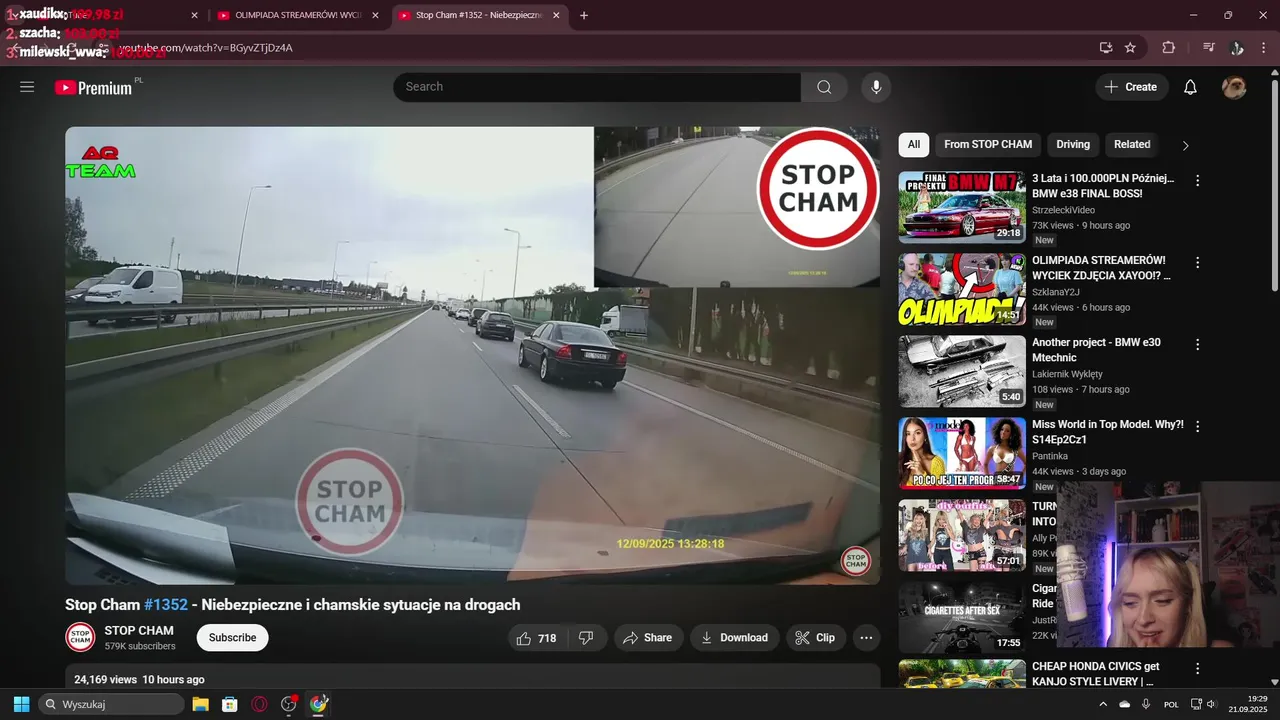Open options for Another project BMW e30
Image resolution: width=1280 pixels, height=720 pixels.
[x=1197, y=345]
